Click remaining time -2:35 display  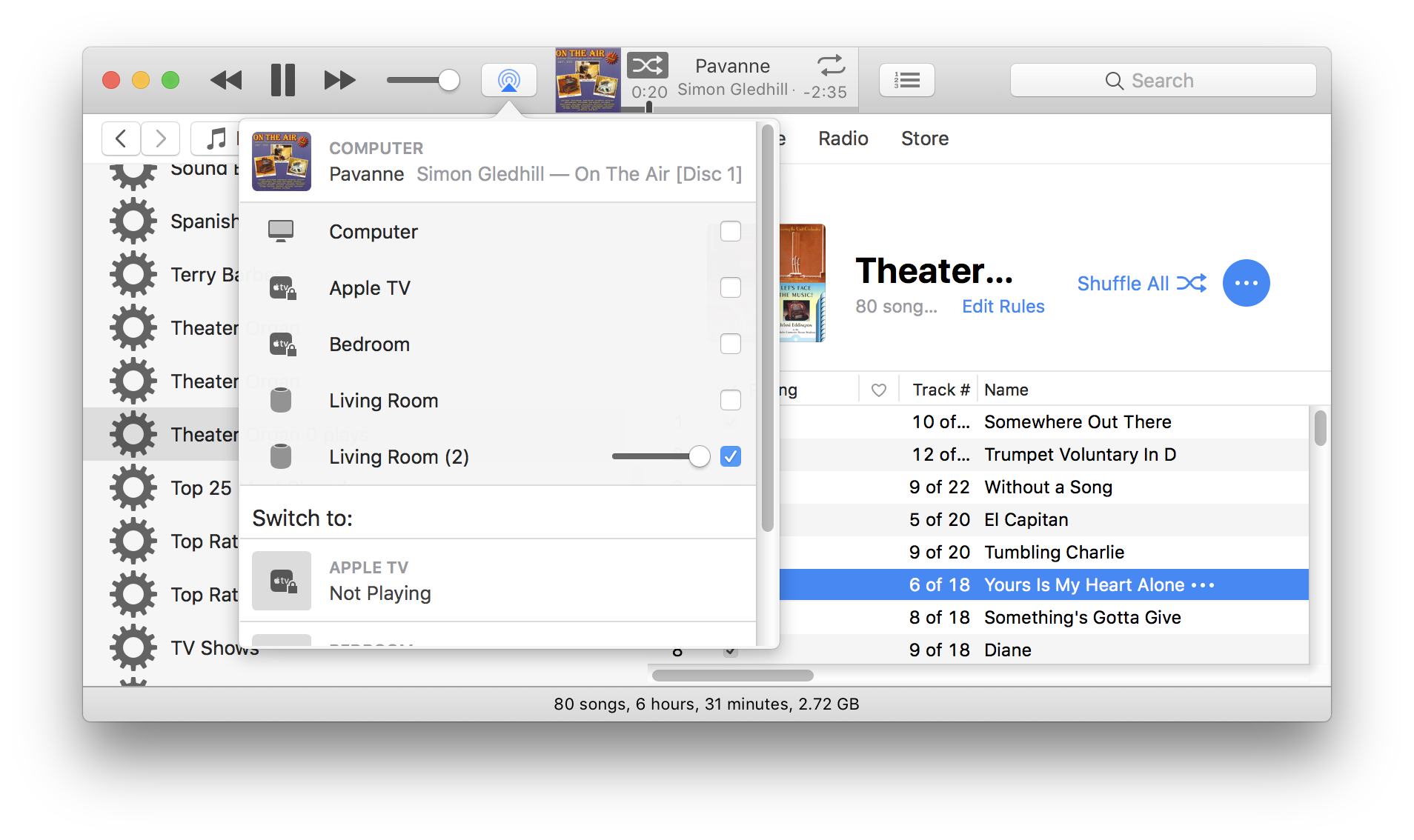(825, 93)
